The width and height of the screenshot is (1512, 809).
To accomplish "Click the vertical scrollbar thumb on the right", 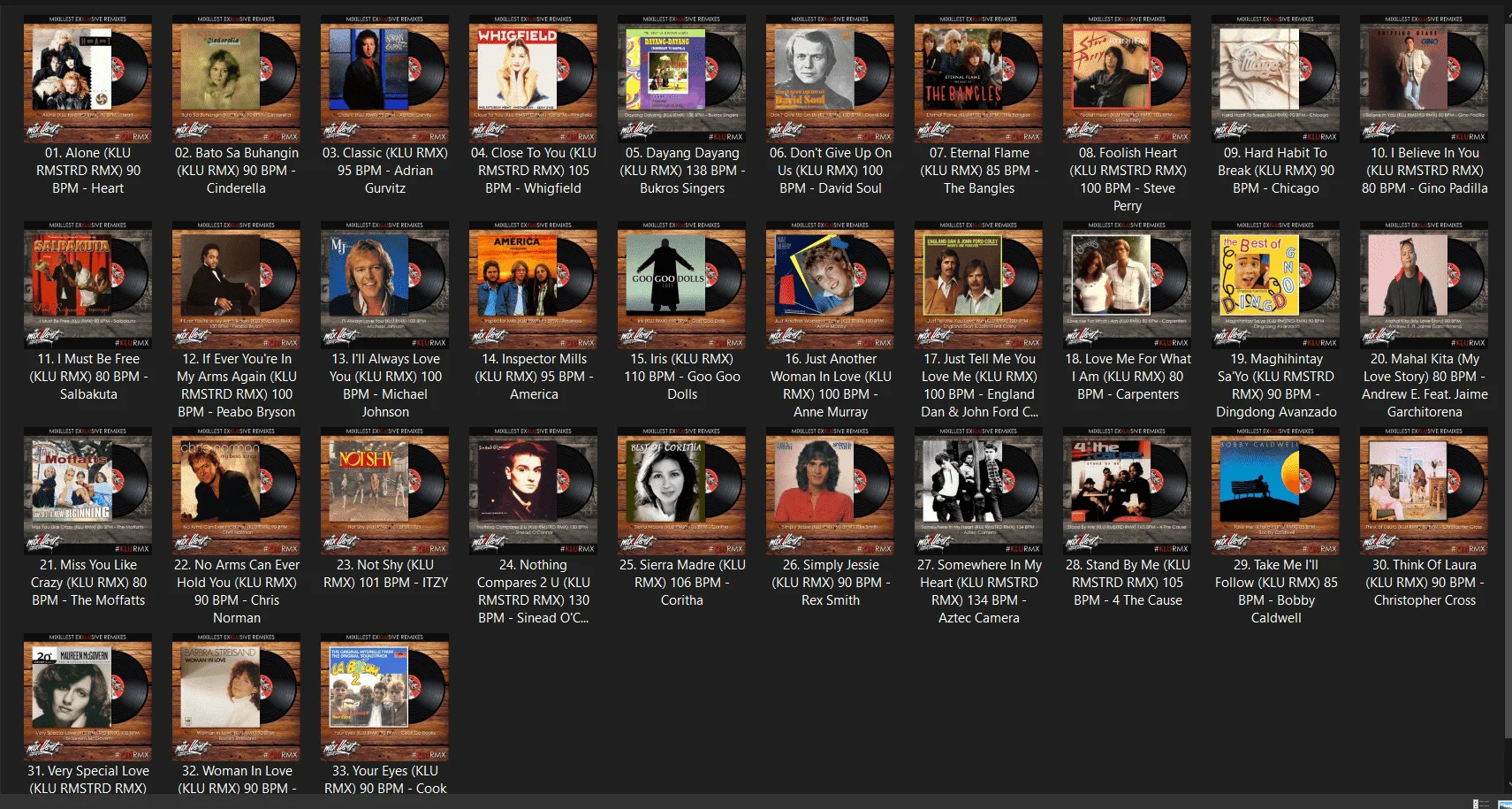I will (1508, 380).
